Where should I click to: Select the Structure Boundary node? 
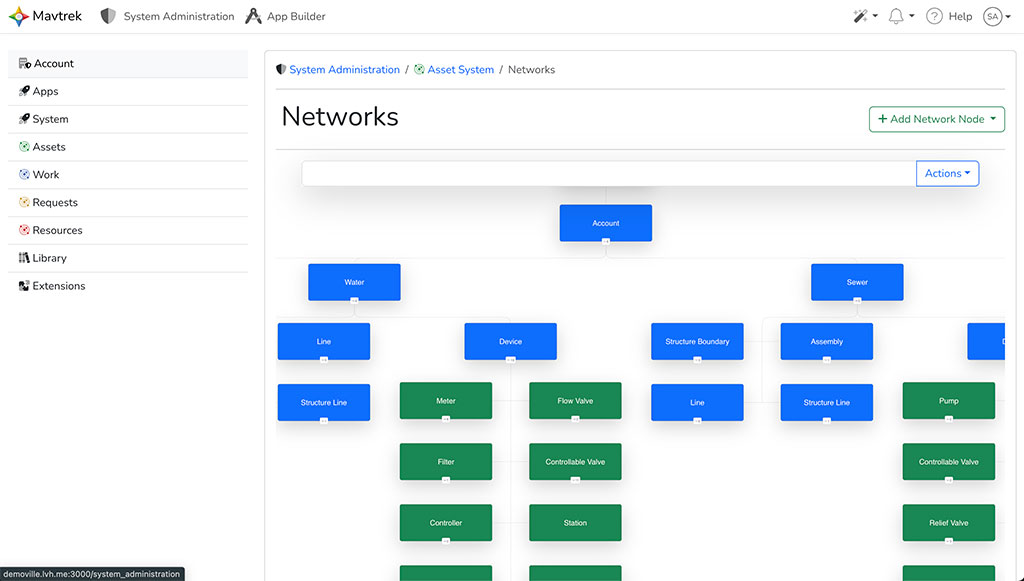697,342
